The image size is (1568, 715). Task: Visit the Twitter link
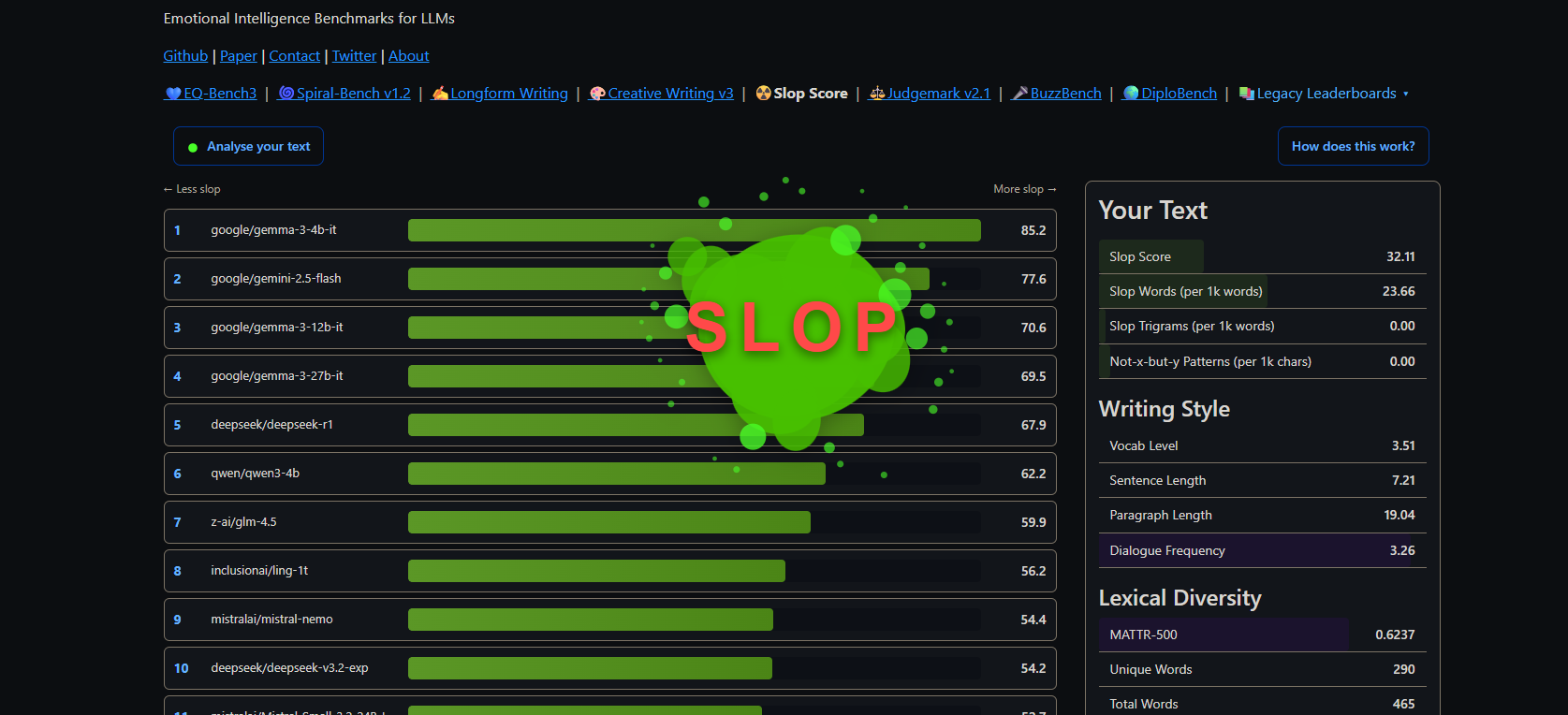(x=354, y=56)
